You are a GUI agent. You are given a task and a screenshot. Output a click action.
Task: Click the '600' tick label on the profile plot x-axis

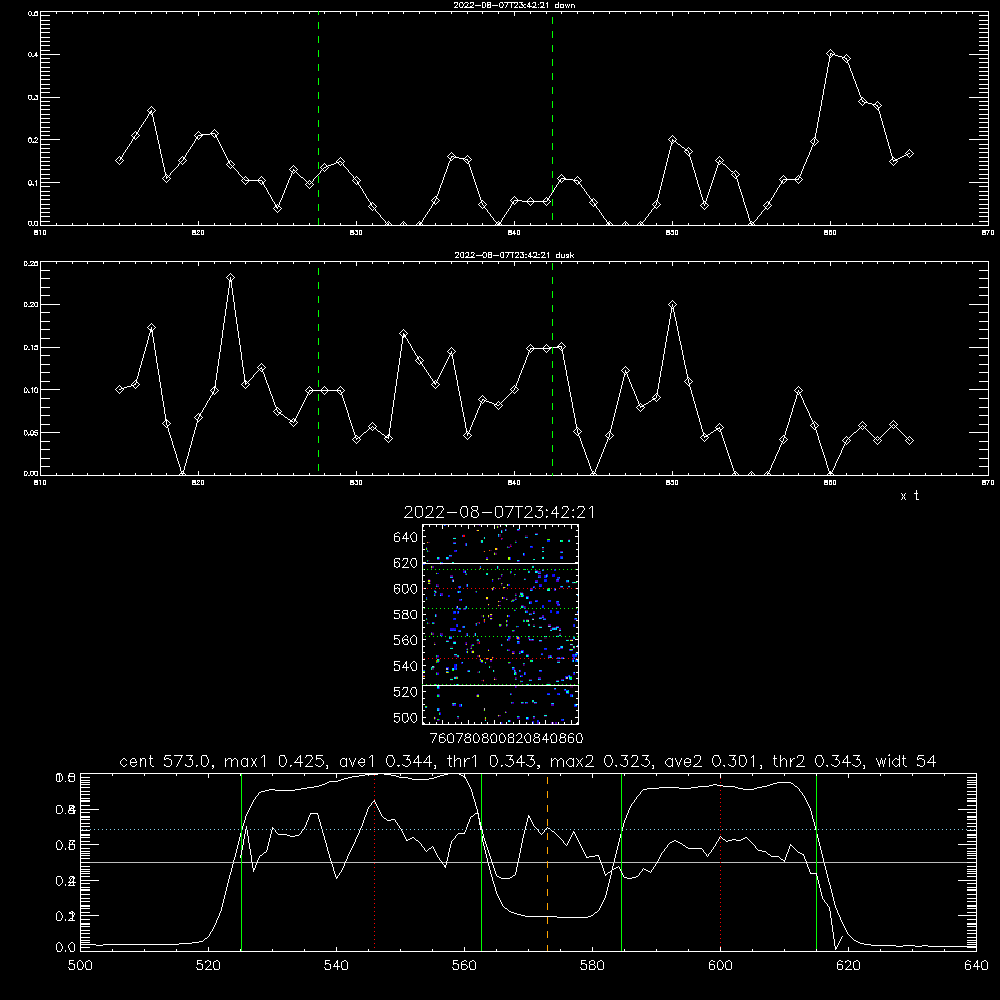(720, 966)
